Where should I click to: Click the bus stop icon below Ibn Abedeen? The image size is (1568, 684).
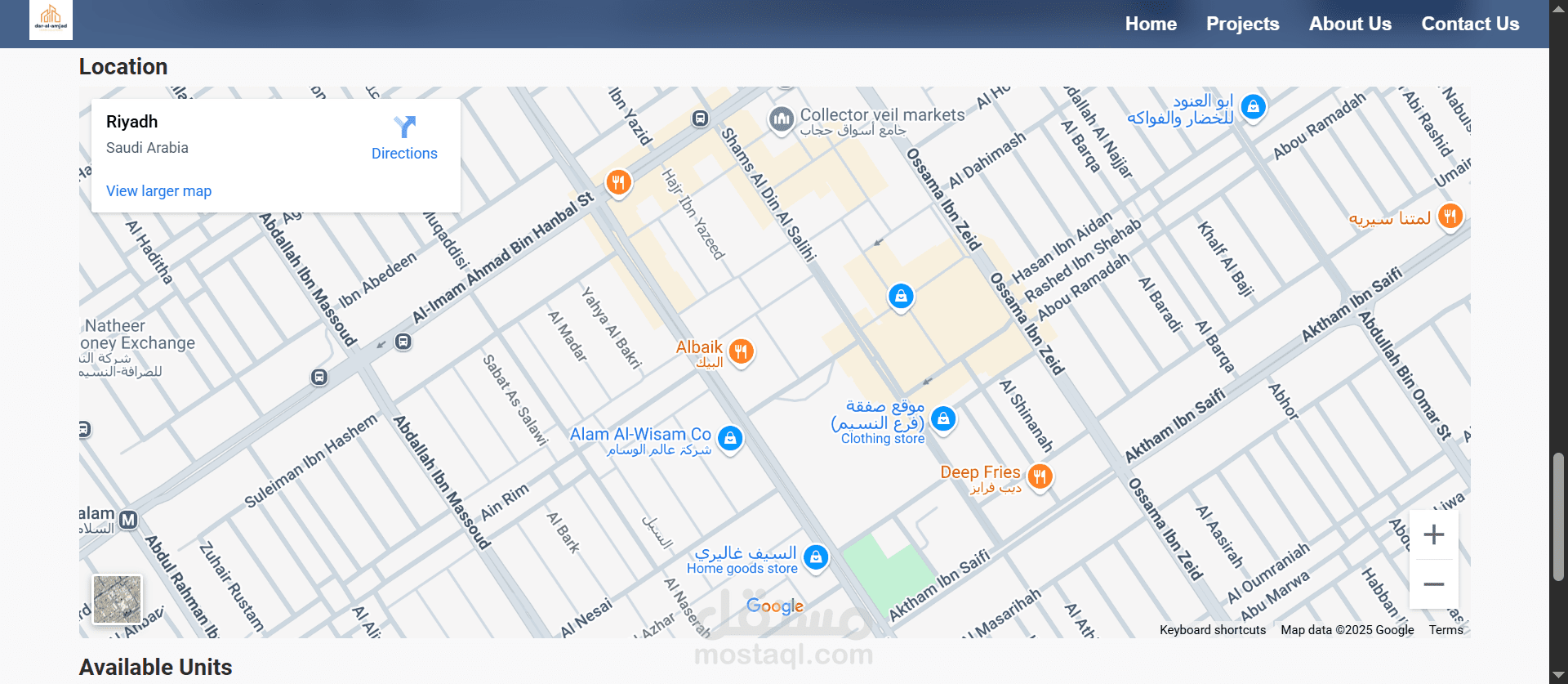pyautogui.click(x=403, y=342)
